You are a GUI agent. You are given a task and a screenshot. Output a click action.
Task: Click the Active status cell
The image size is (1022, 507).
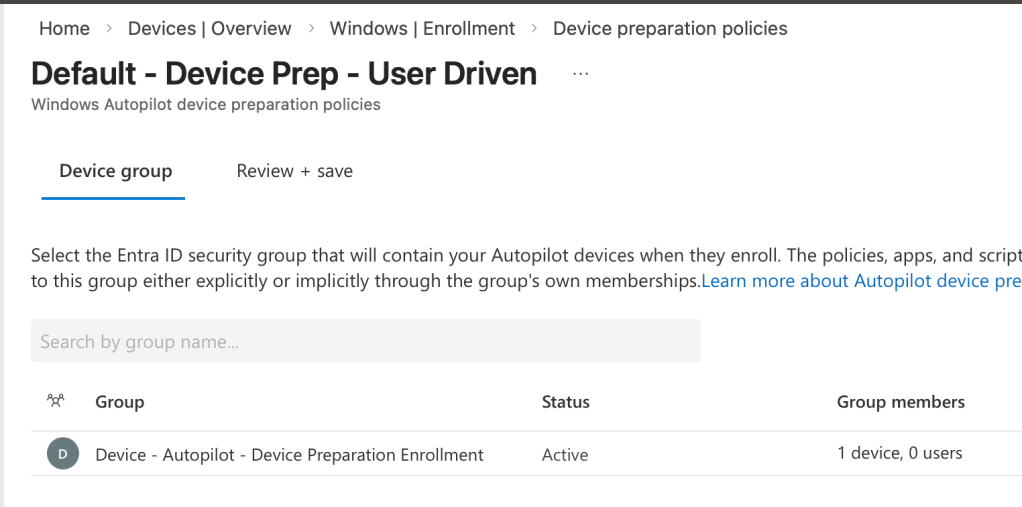pyautogui.click(x=565, y=455)
